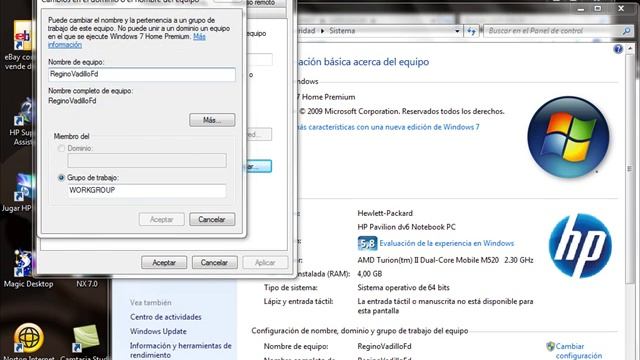
Task: Click the disabled Aceptar in domain dialog
Action: pyautogui.click(x=162, y=220)
